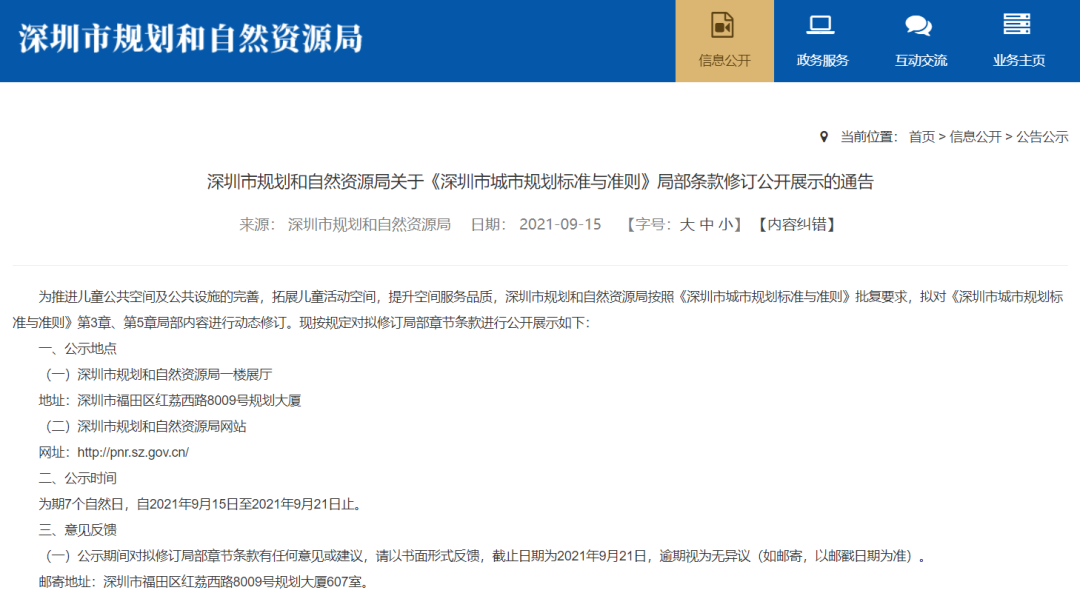Click the heading 一、公示地点

click(78, 349)
